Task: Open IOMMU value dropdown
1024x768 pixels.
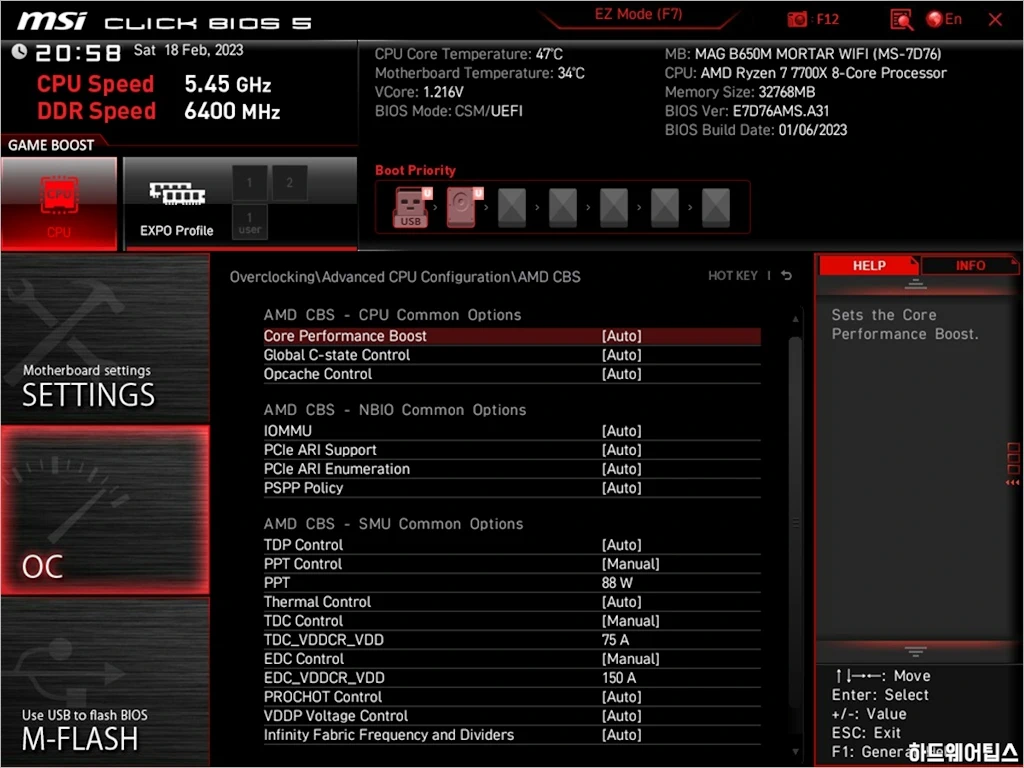Action: (x=622, y=431)
